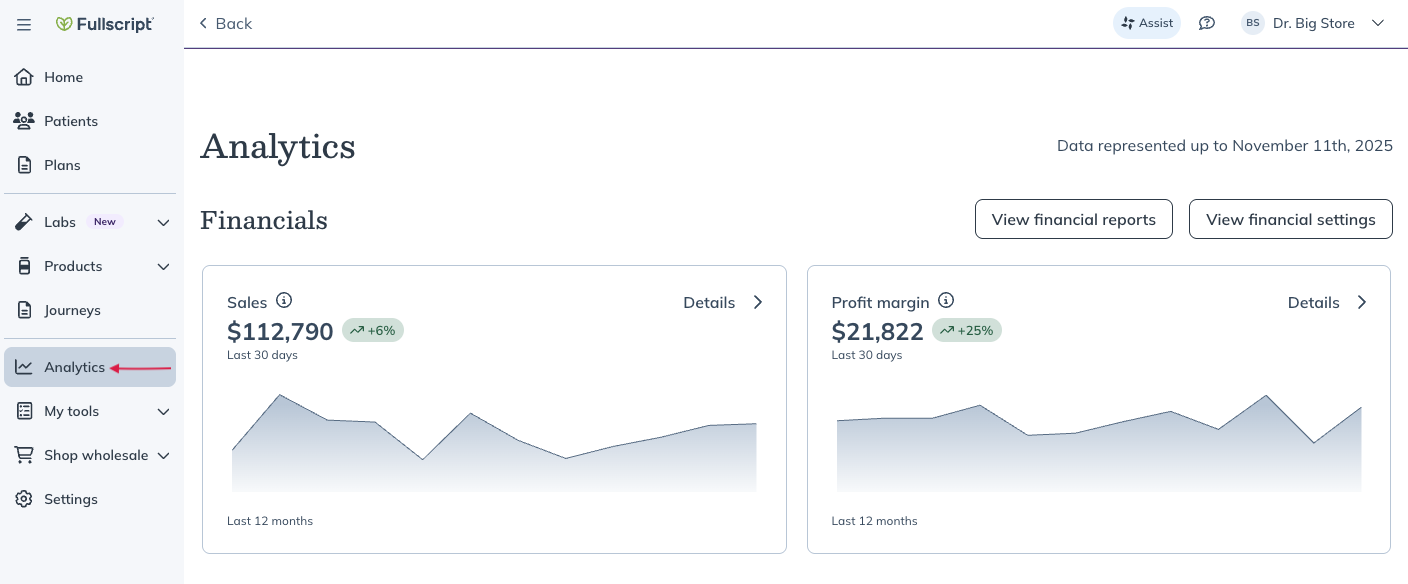Expand the Labs submenu chevron
The image size is (1408, 584).
click(x=164, y=222)
